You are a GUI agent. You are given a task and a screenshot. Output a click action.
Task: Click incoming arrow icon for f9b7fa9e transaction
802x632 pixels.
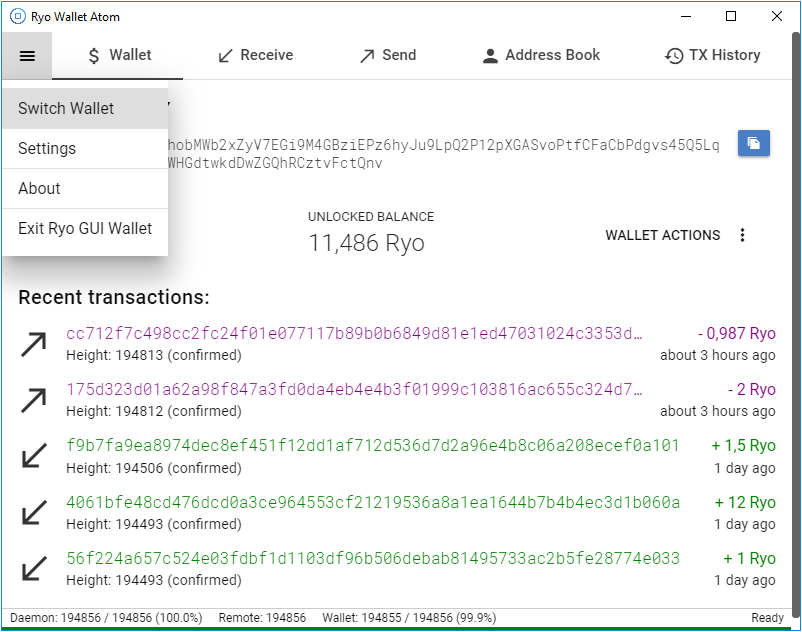click(34, 456)
